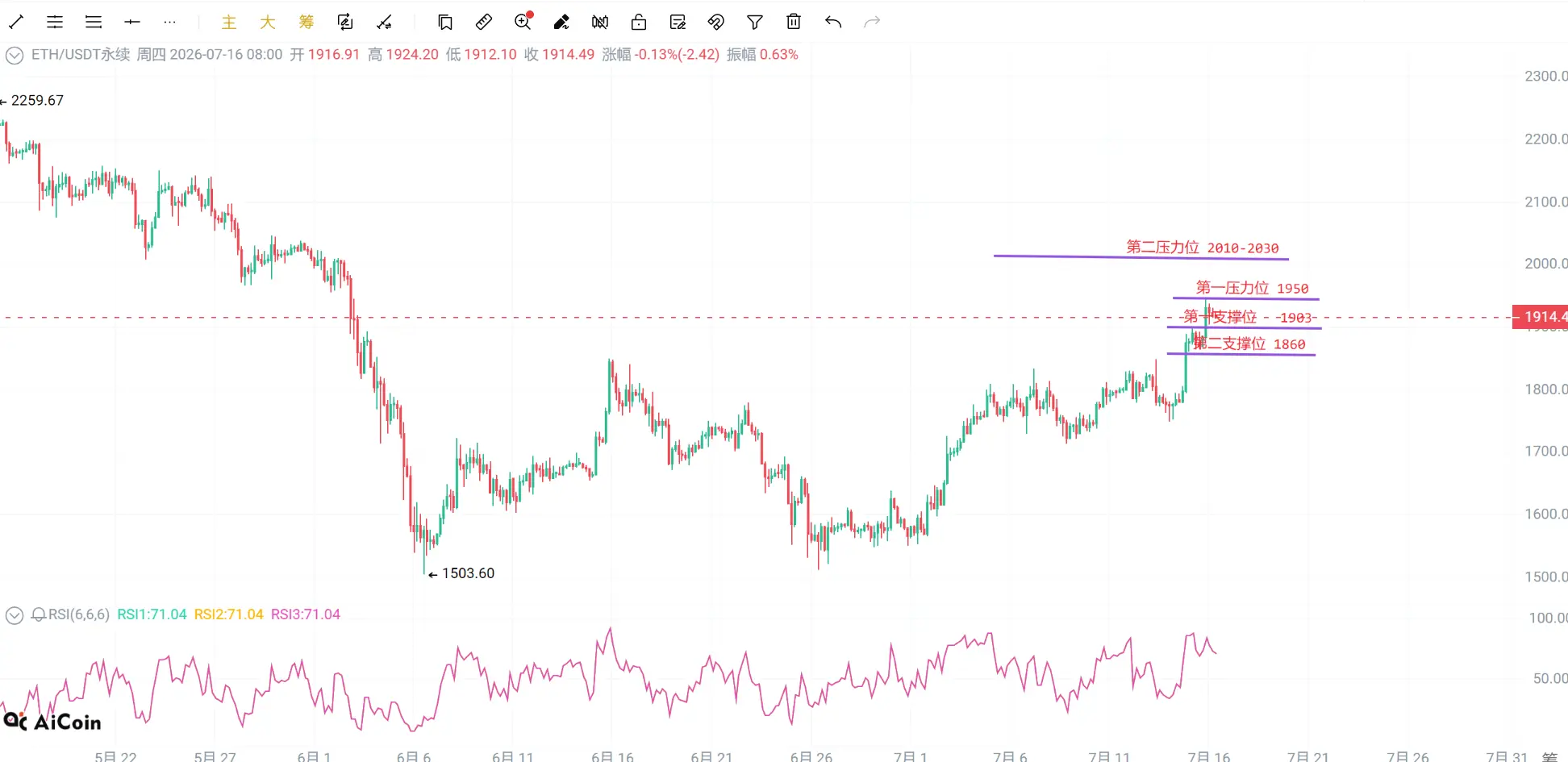This screenshot has width=1568, height=762.
Task: Click the RSI1:71.04 value
Action: [x=152, y=614]
